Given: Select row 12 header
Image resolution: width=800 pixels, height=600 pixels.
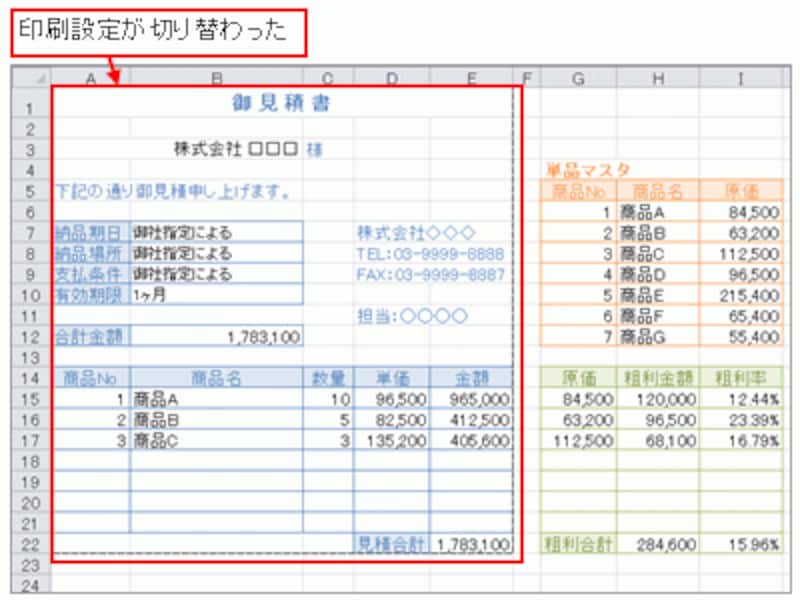Looking at the screenshot, I should pyautogui.click(x=31, y=337).
